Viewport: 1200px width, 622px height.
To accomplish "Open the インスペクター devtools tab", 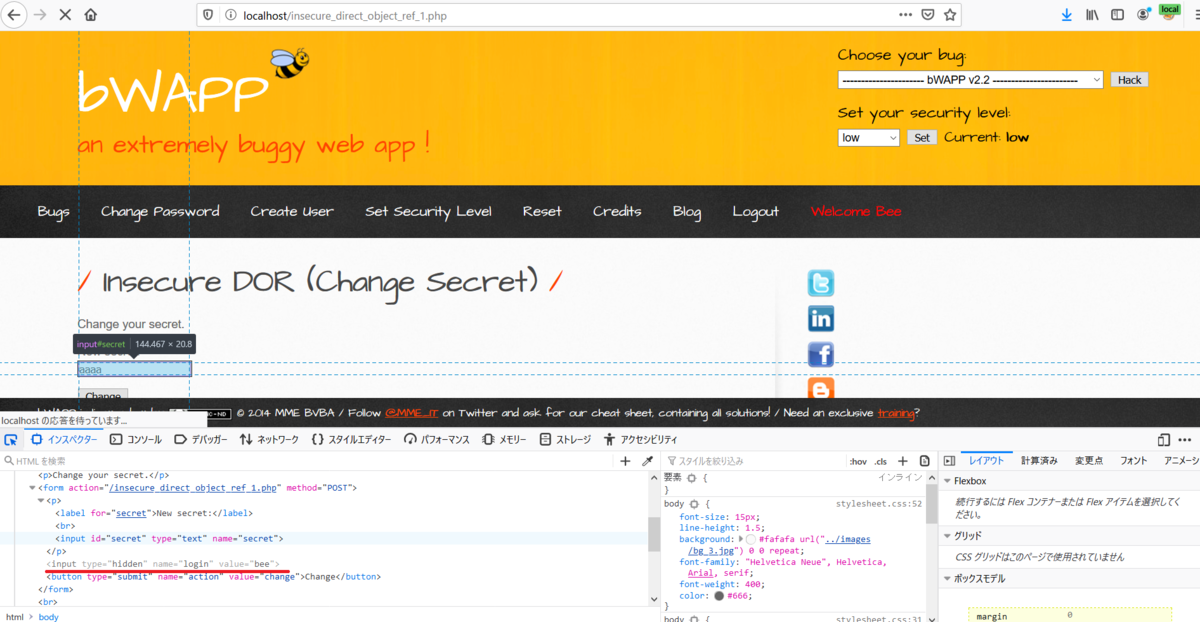I will [x=63, y=439].
